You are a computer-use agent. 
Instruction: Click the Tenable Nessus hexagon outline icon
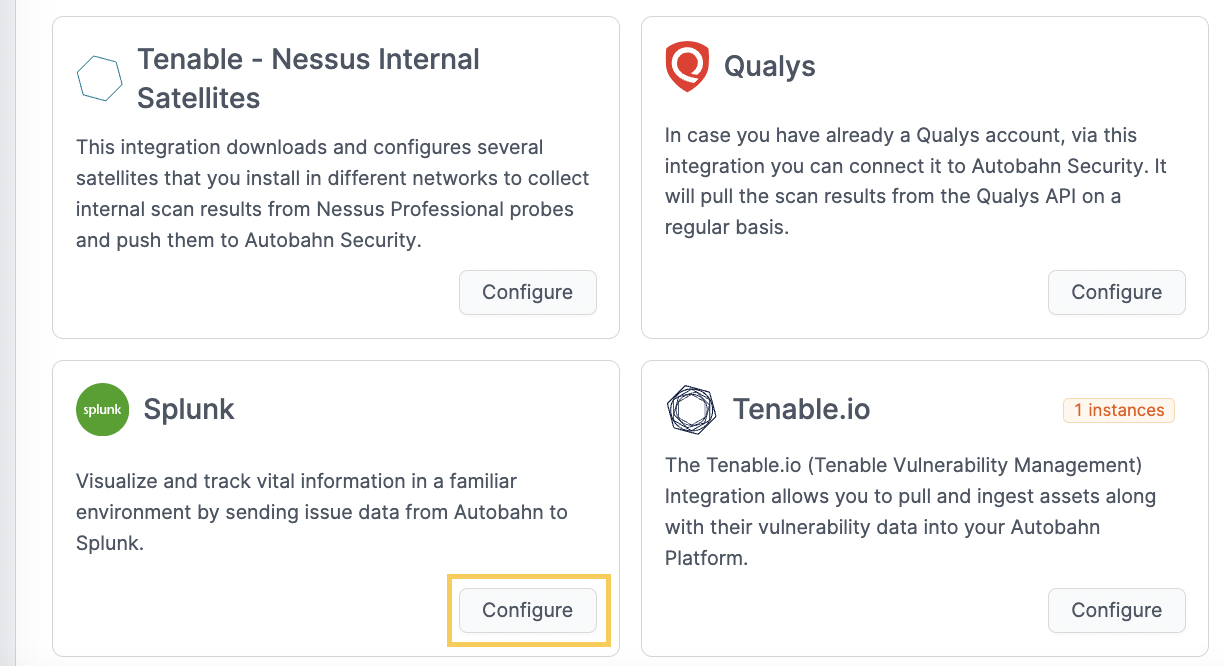pyautogui.click(x=100, y=78)
